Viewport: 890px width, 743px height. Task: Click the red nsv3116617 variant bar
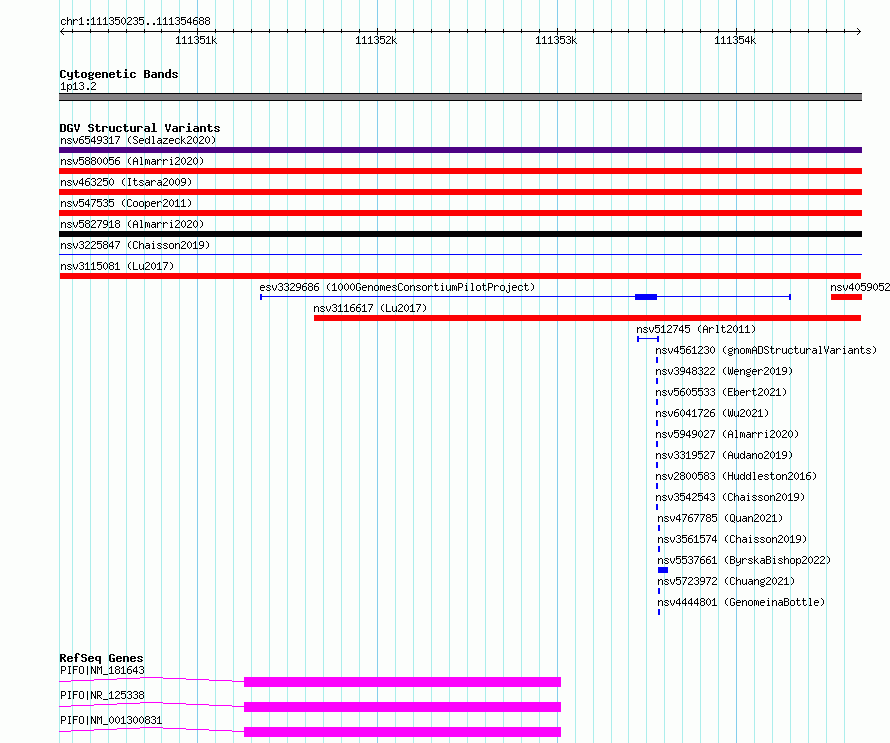[587, 318]
